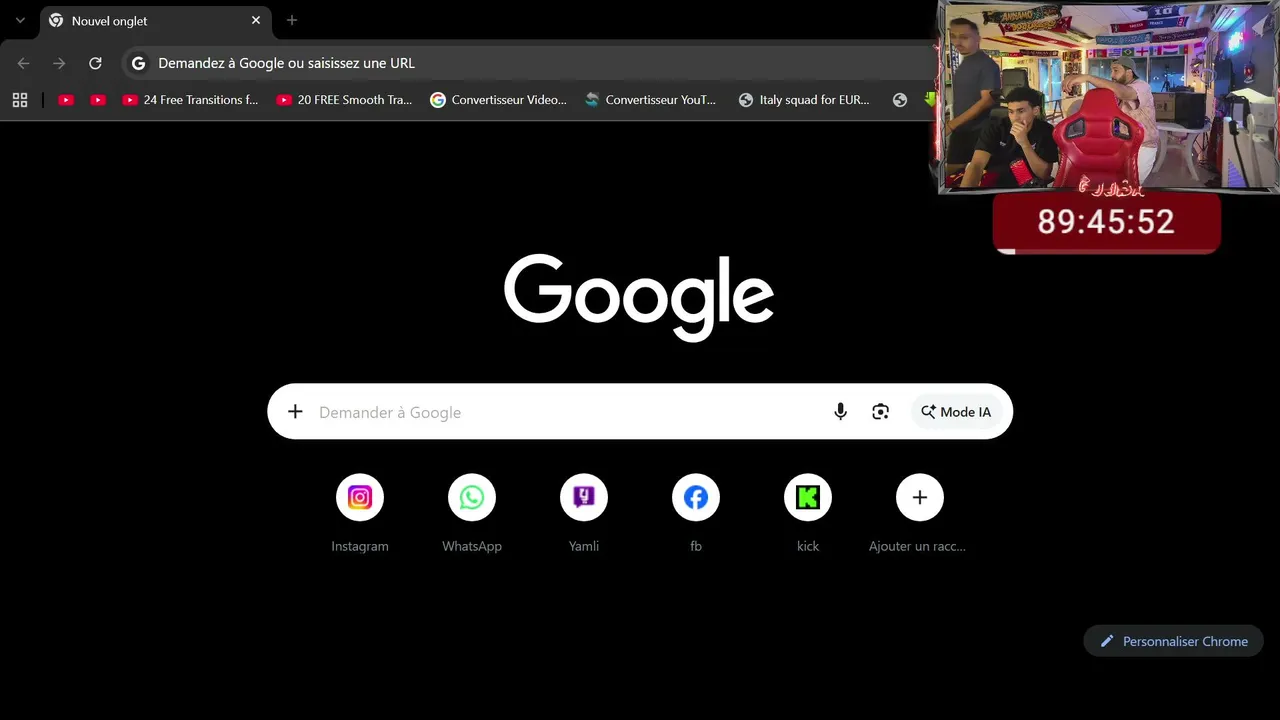Click the Google G icon in address bar
Image resolution: width=1280 pixels, height=720 pixels.
[x=139, y=63]
